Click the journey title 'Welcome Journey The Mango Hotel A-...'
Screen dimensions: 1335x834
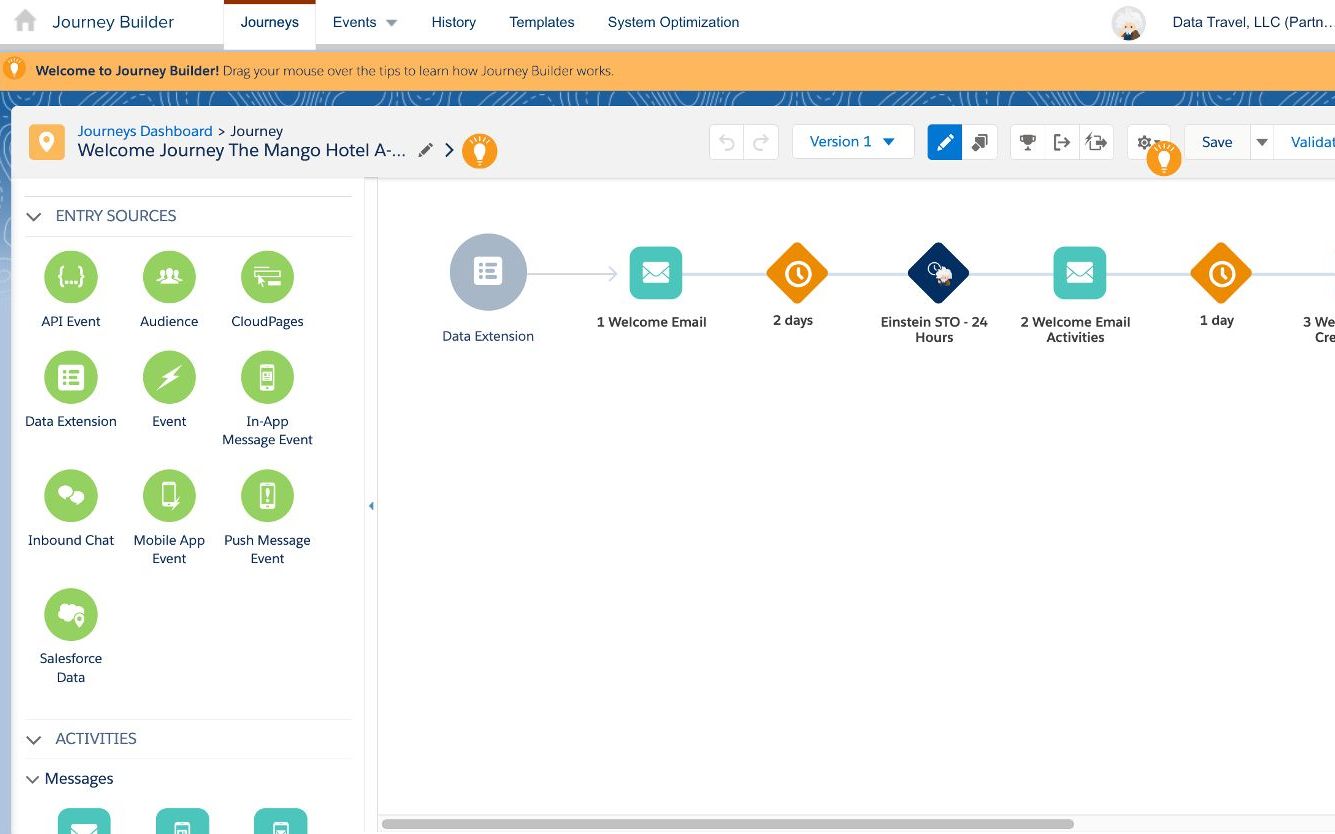242,151
